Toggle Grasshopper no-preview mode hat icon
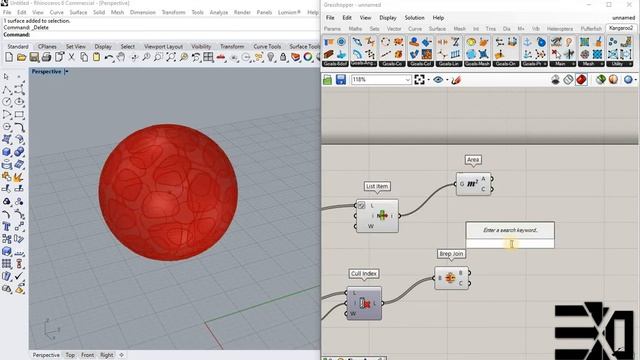This screenshot has height=360, width=640. click(555, 80)
